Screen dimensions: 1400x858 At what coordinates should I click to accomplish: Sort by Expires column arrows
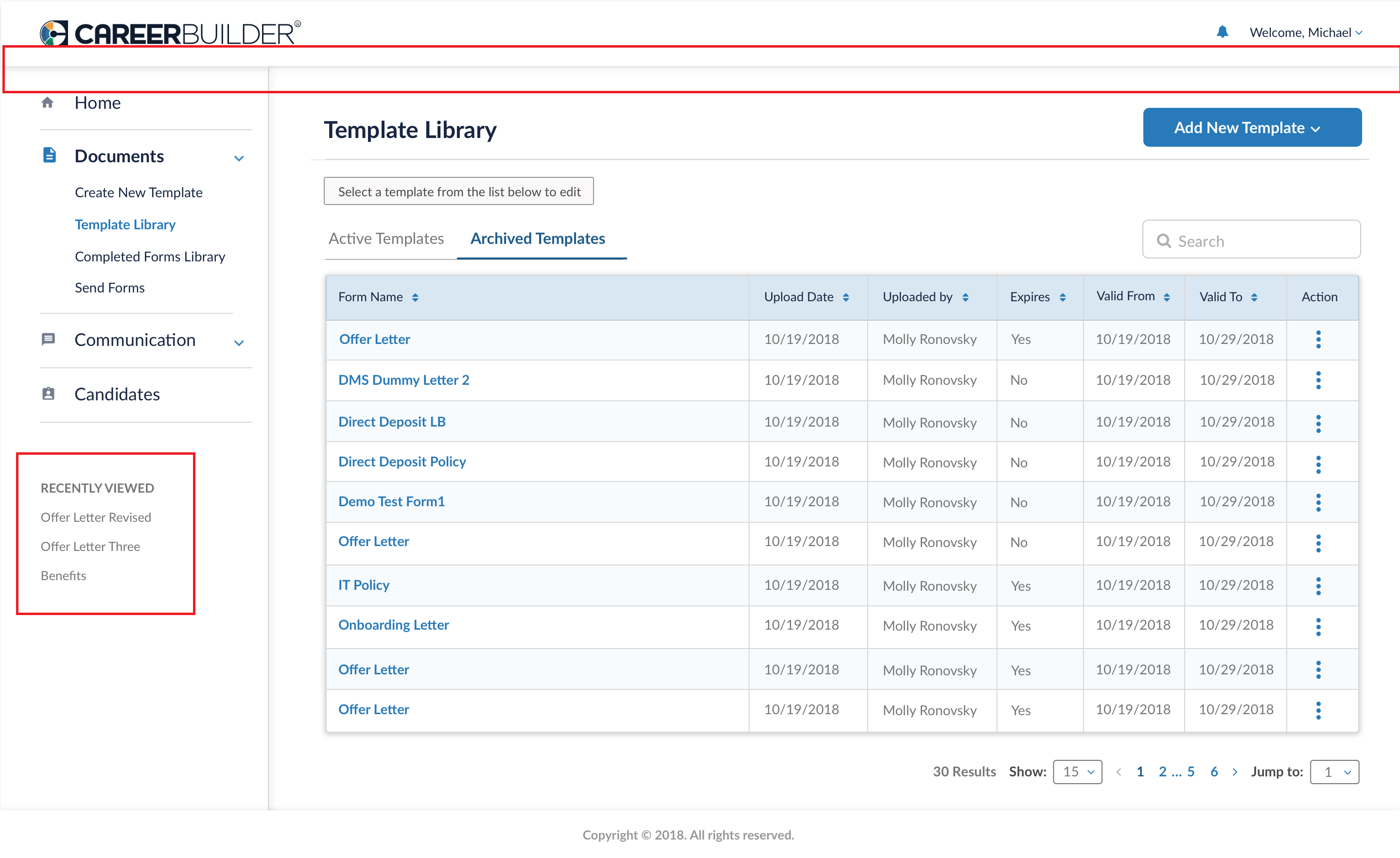(1063, 297)
